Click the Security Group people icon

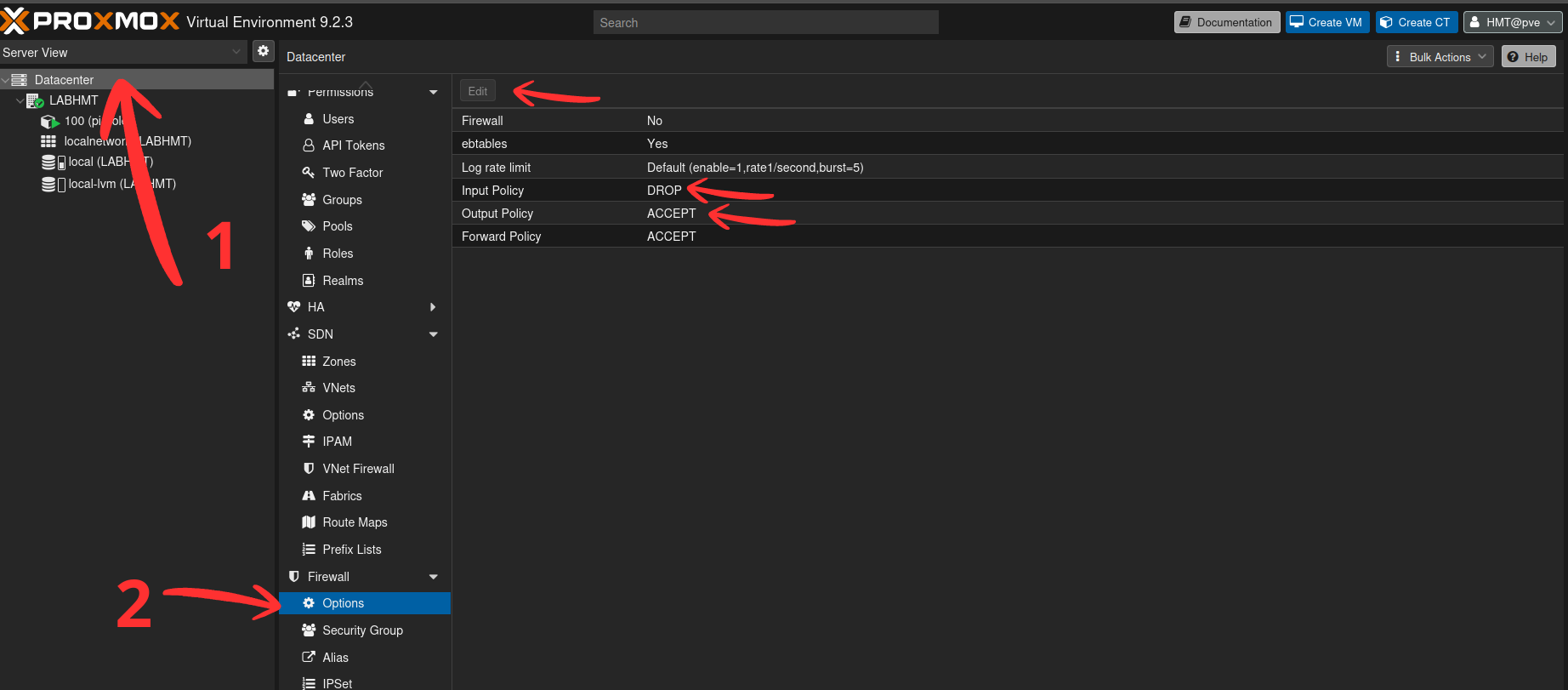pos(309,630)
